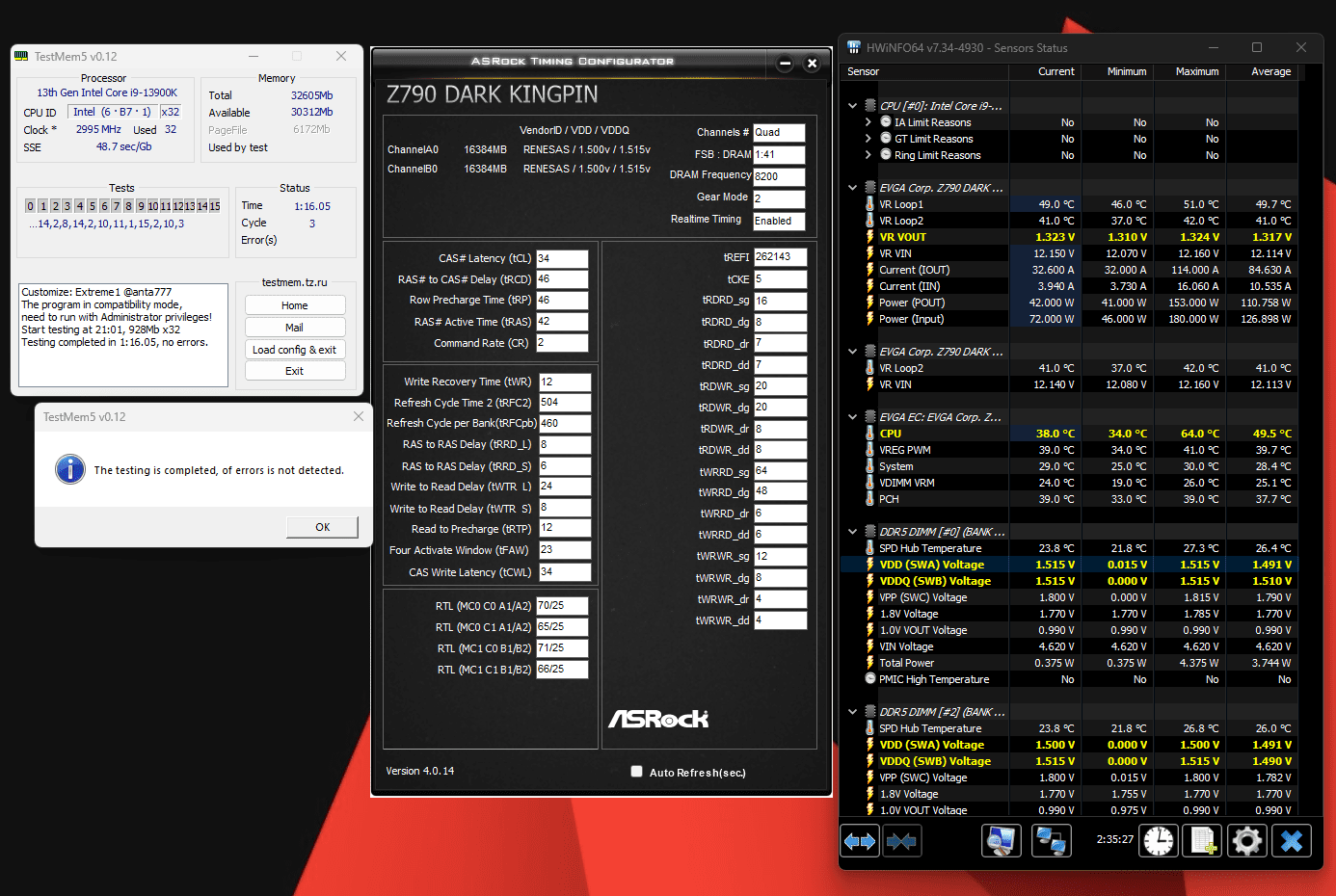Click thermometer icon beside PCH row
This screenshot has height=896, width=1336.
pos(870,499)
